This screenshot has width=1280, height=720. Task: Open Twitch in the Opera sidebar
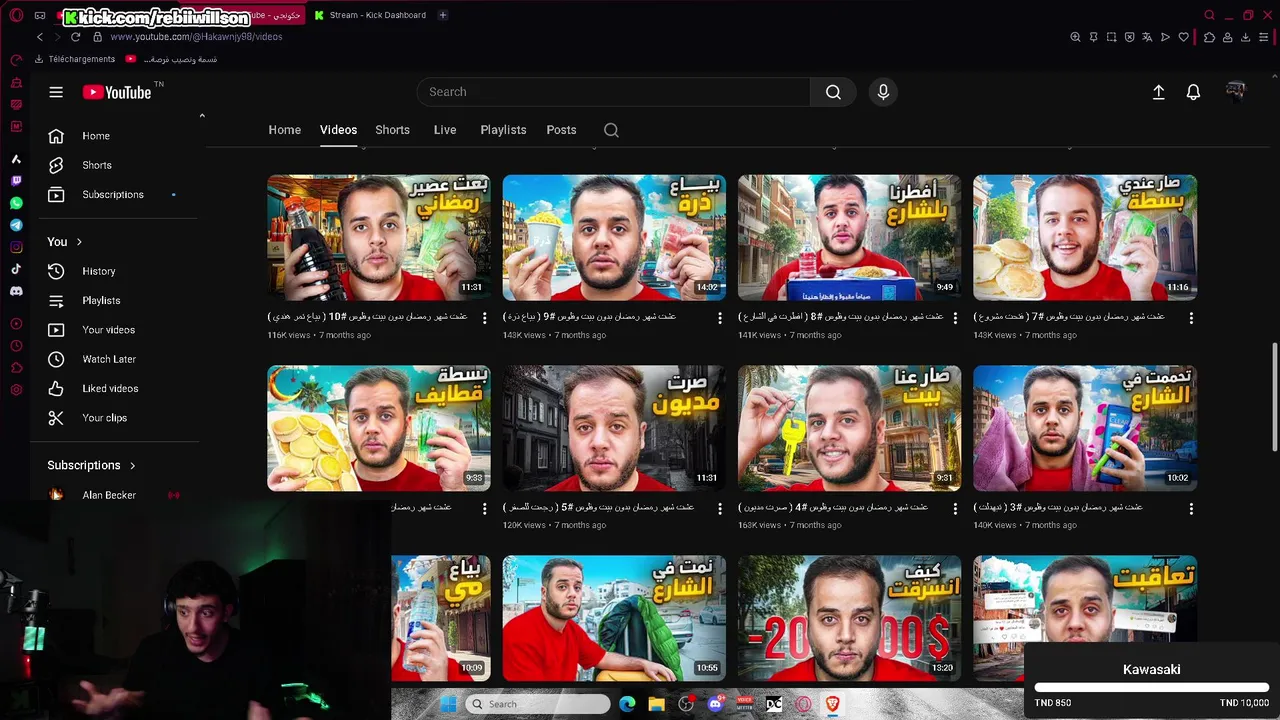(16, 181)
